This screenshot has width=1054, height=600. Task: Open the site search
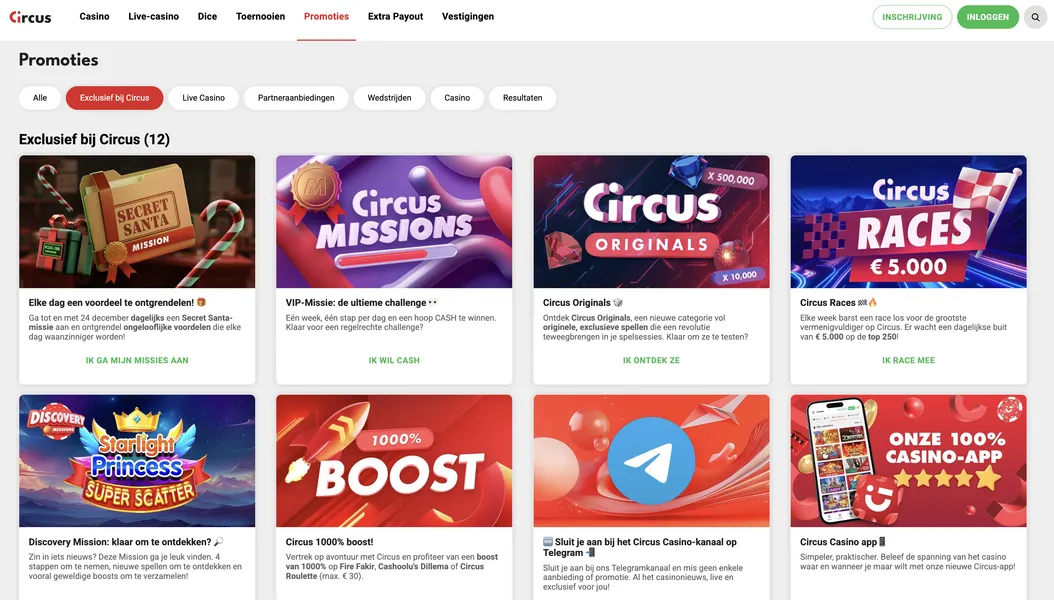(x=1035, y=16)
